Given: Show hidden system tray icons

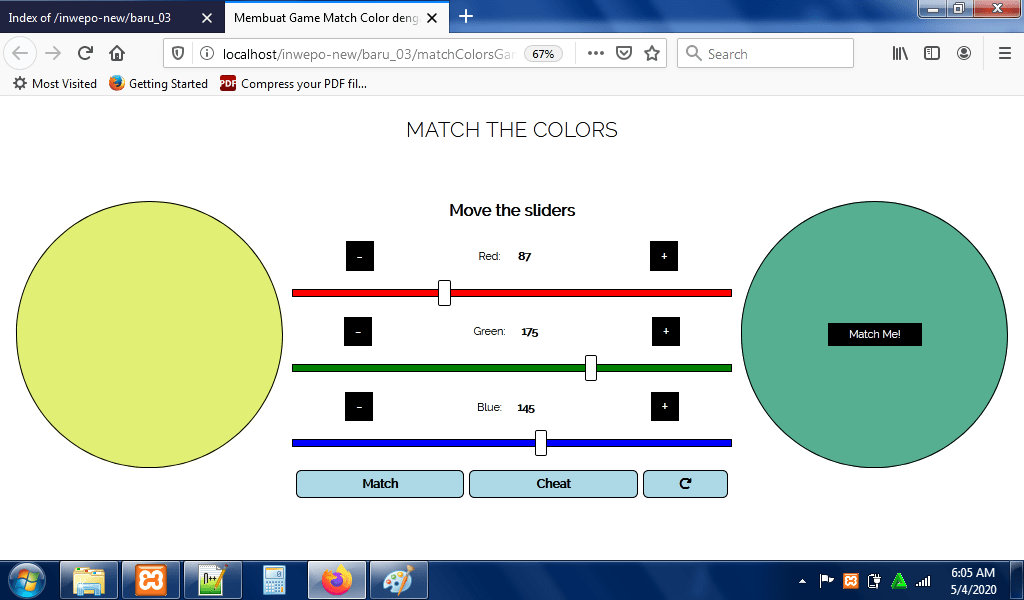Looking at the screenshot, I should click(x=803, y=580).
